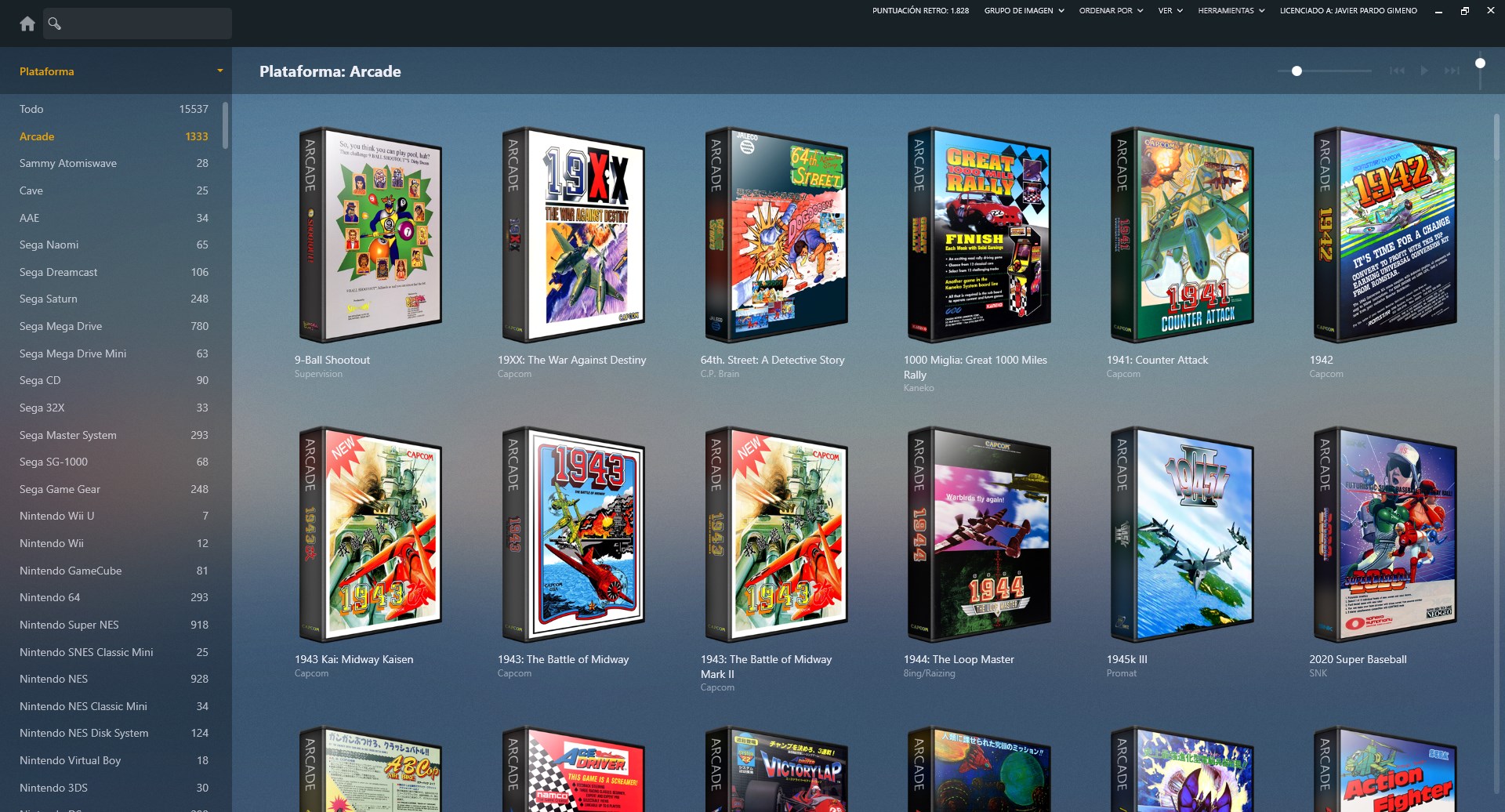The image size is (1505, 812).
Task: Click the search magnifier icon
Action: coord(54,24)
